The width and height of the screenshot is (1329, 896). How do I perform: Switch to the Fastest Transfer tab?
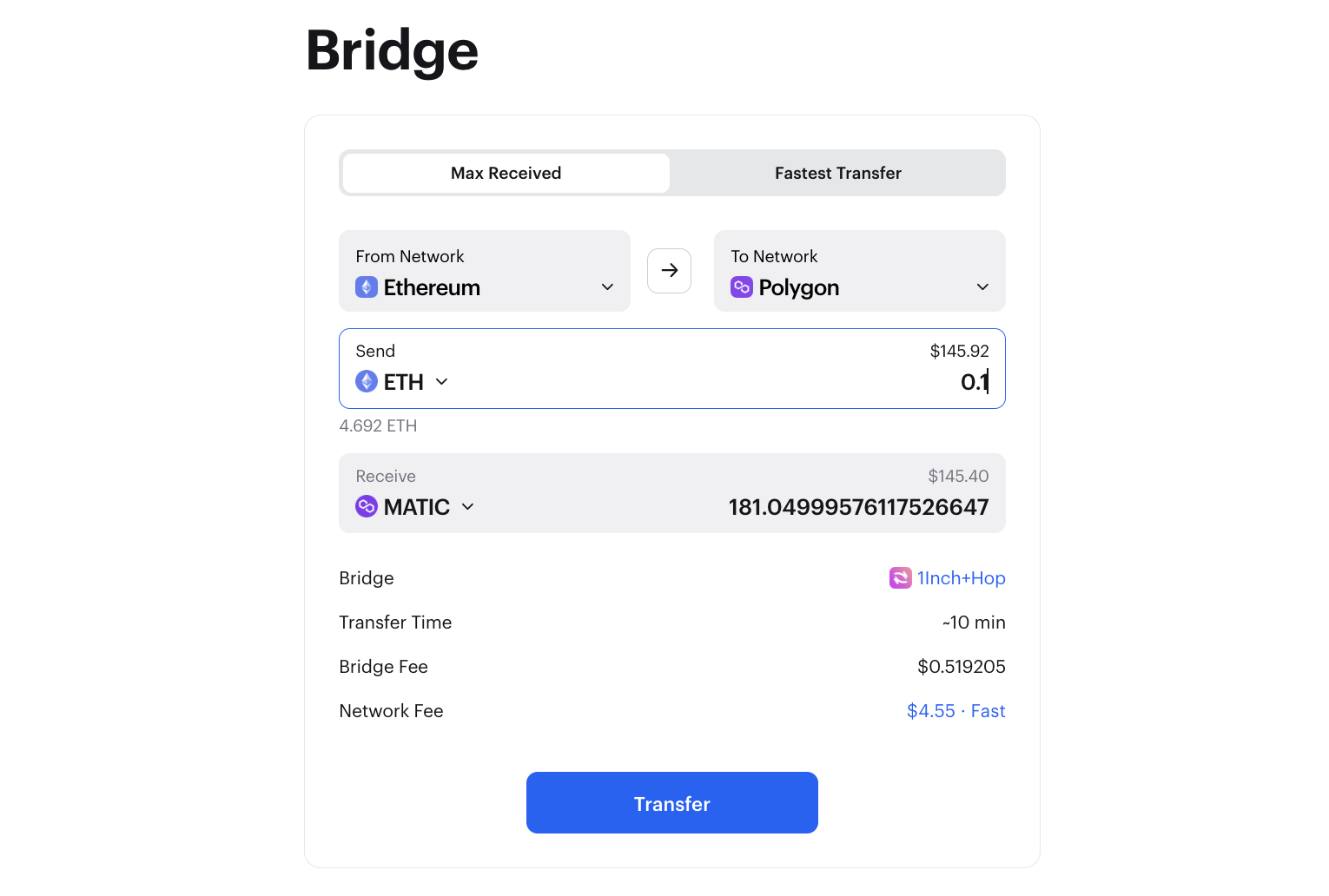(837, 173)
